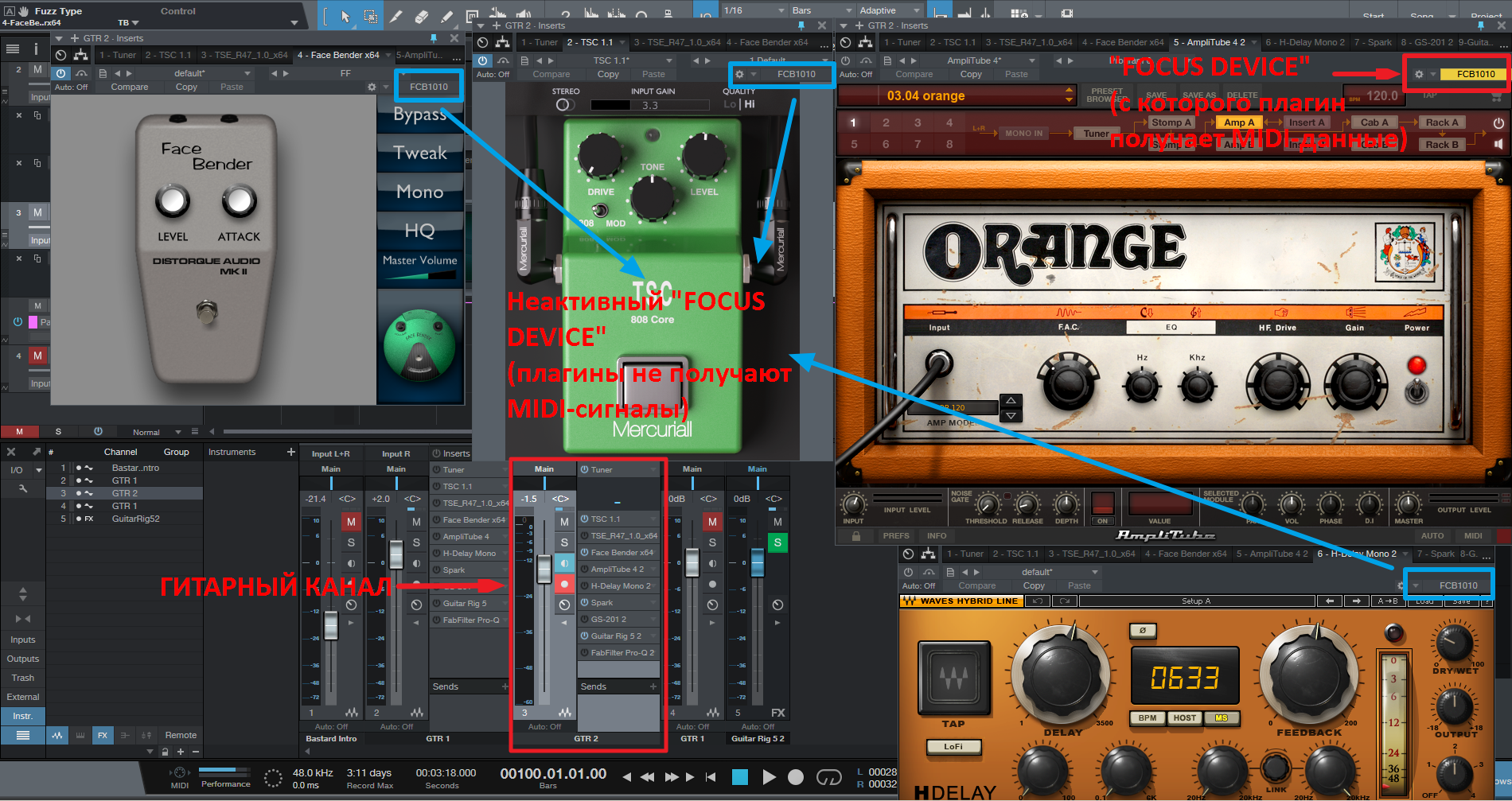Viewport: 1512px width, 801px height.
Task: Toggle TSC plugin activate power button
Action: (x=483, y=60)
